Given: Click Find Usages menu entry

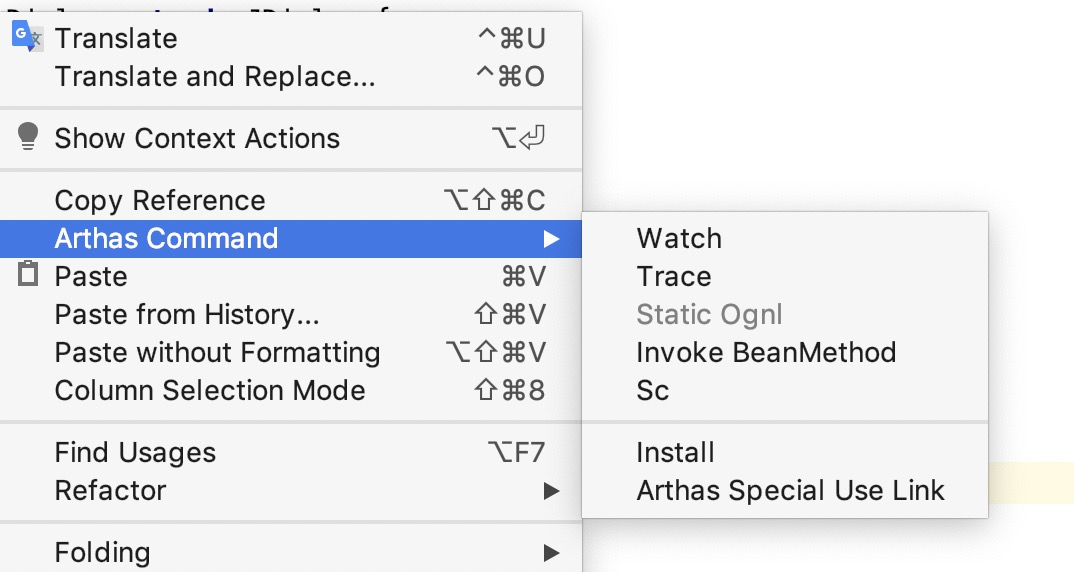Looking at the screenshot, I should pyautogui.click(x=291, y=453).
